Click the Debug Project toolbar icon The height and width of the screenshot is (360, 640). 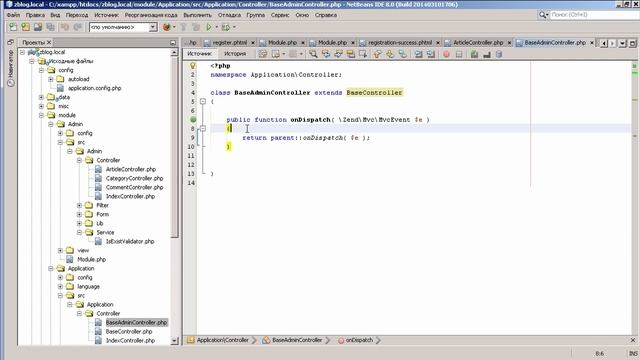coord(226,27)
